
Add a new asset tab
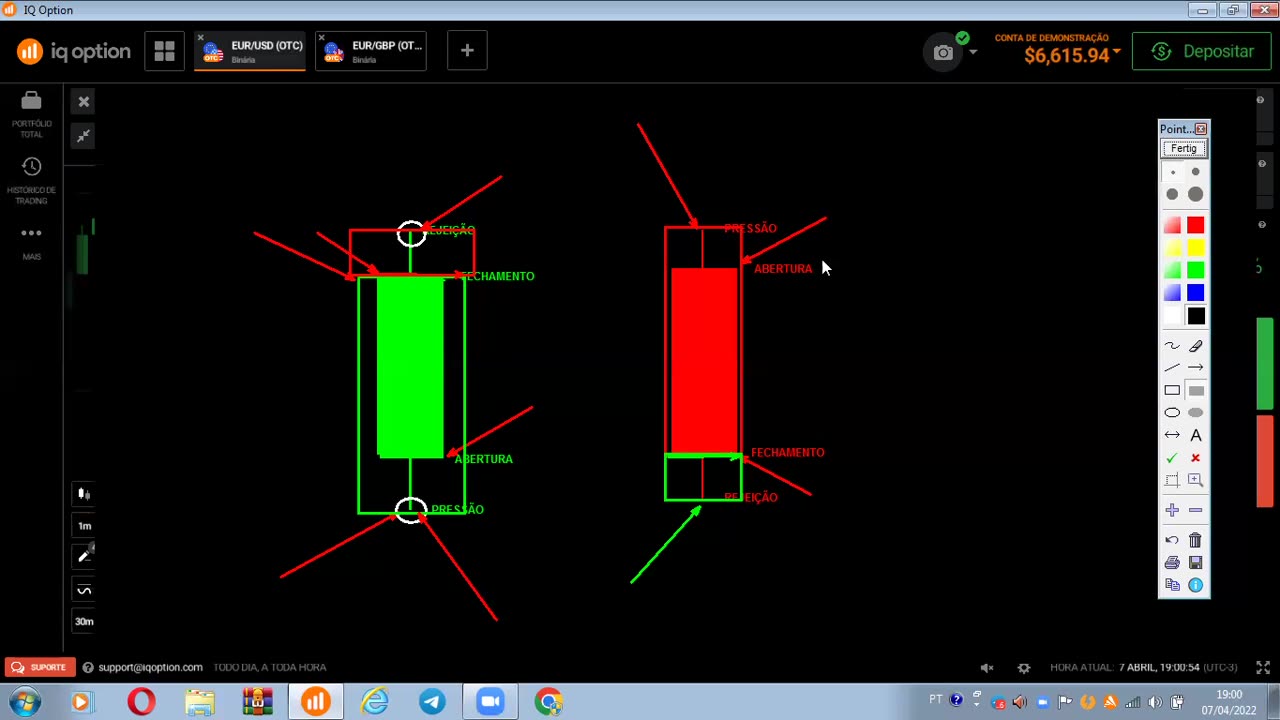[467, 51]
